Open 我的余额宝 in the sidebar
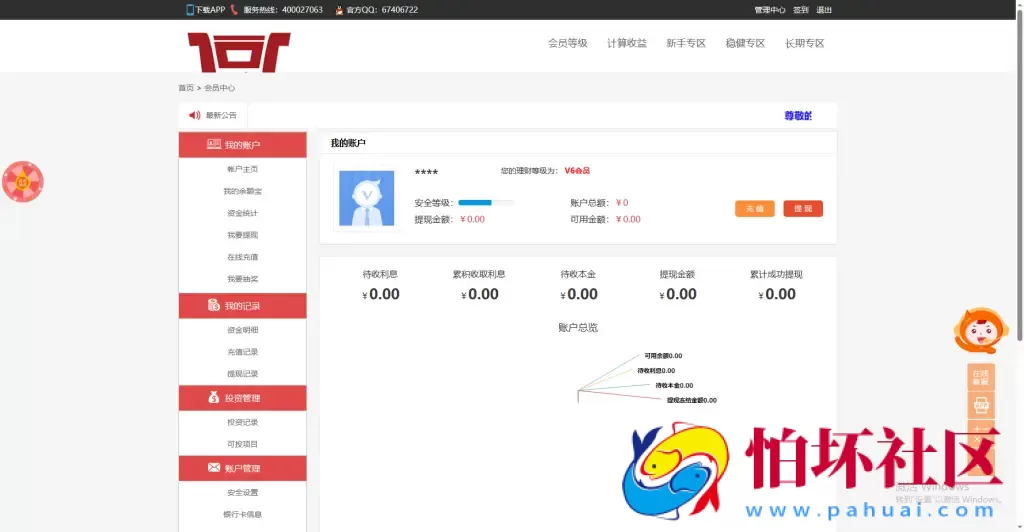The image size is (1024, 532). coord(242,191)
